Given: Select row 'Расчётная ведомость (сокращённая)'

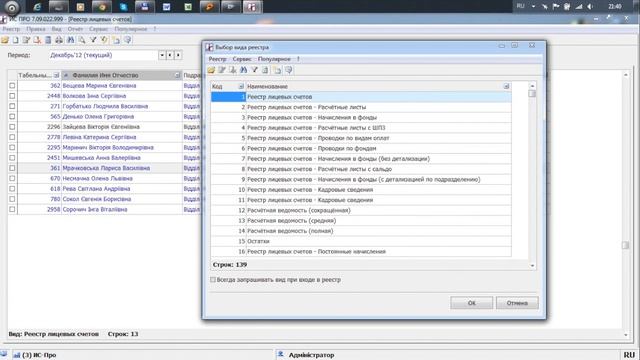Looking at the screenshot, I should coord(361,210).
